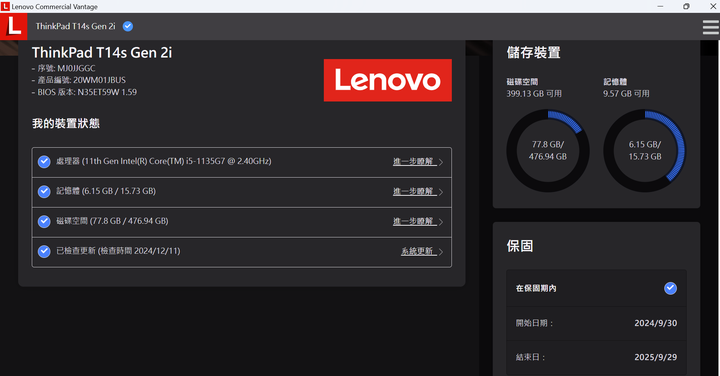Click the Lenovo Vantage L logo in the header
The width and height of the screenshot is (720, 376).
pyautogui.click(x=13, y=26)
